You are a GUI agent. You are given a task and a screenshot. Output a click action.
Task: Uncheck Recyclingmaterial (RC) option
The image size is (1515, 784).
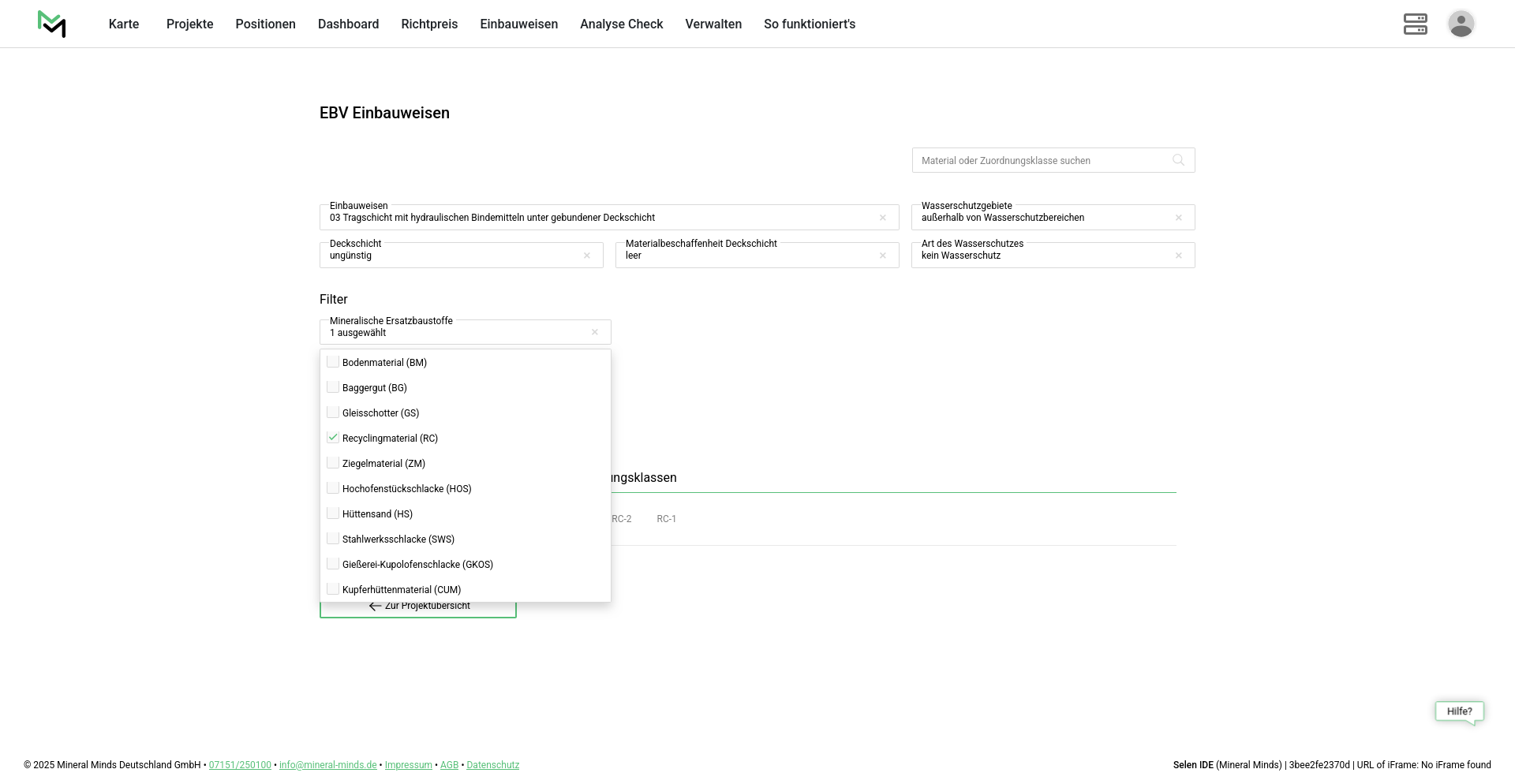click(x=333, y=438)
